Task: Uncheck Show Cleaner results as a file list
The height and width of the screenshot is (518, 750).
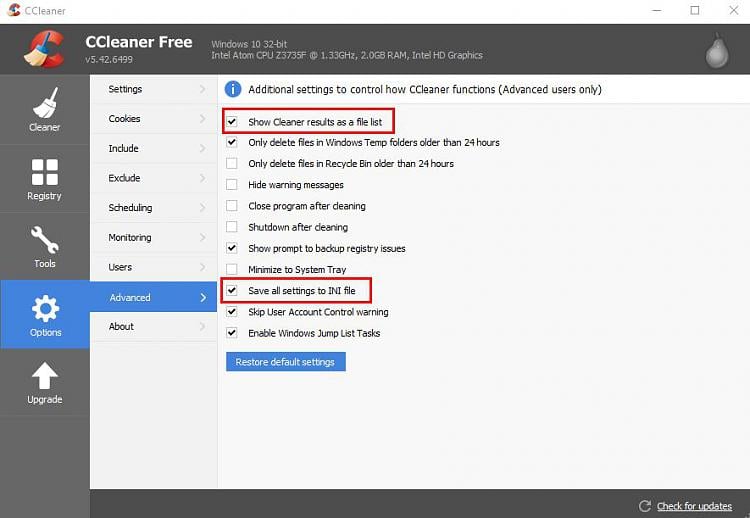Action: point(232,121)
